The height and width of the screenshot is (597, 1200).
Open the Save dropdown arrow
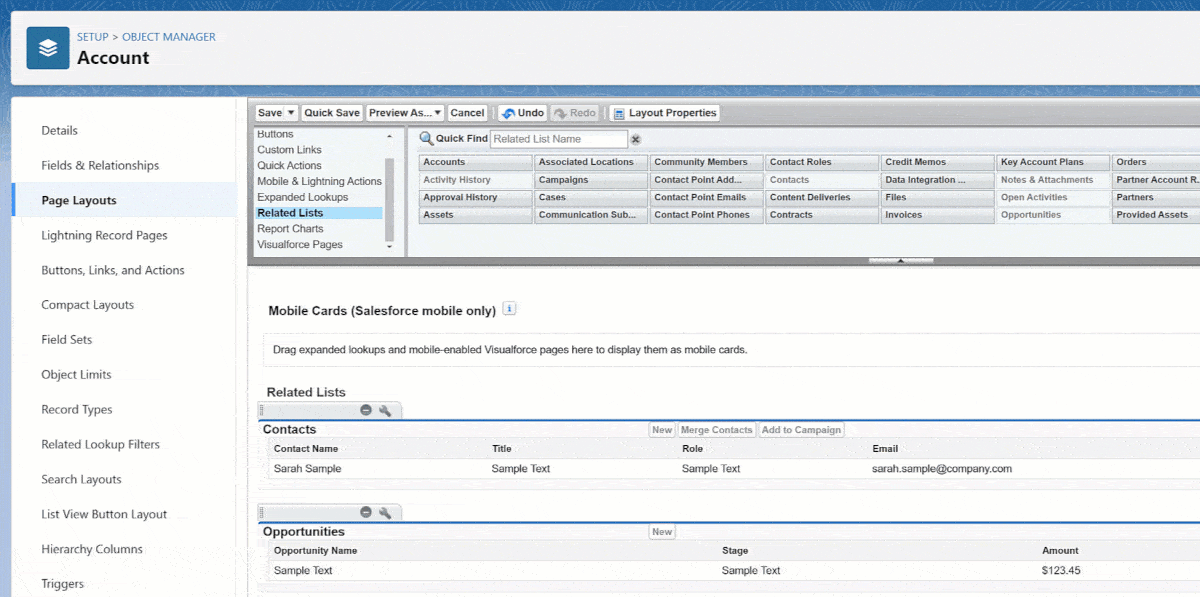click(x=291, y=113)
